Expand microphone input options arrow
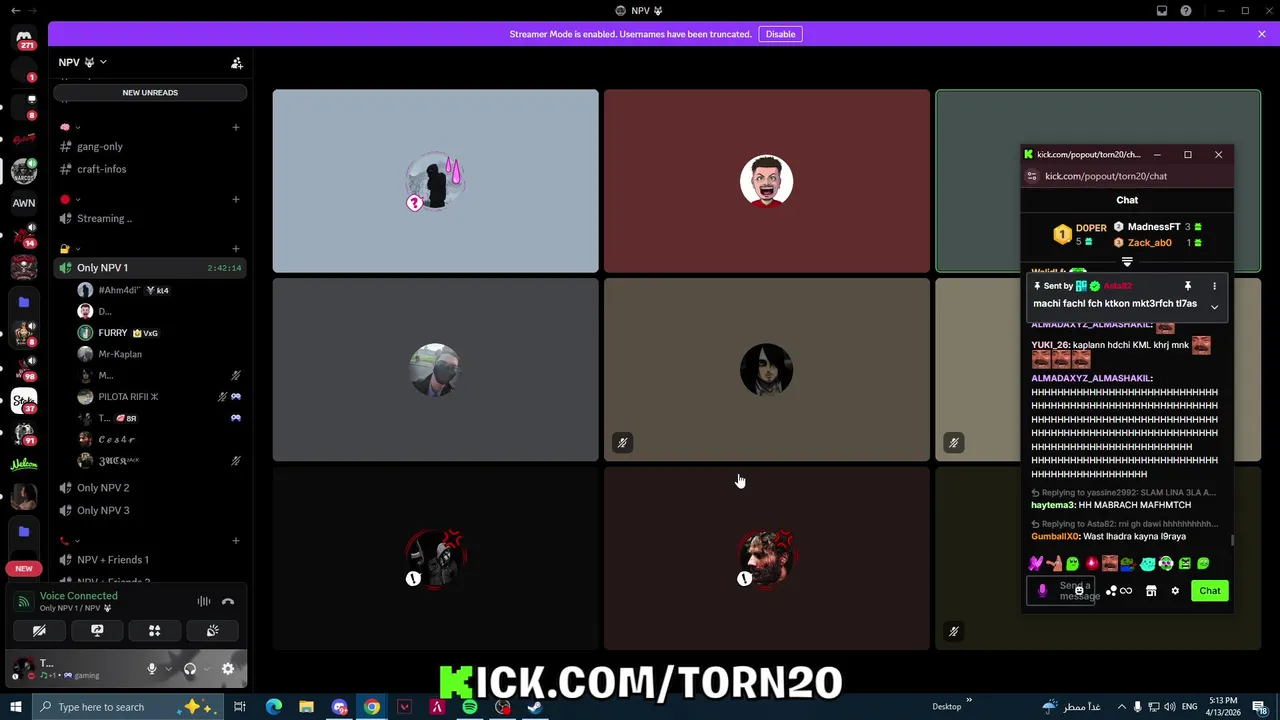 tap(168, 669)
